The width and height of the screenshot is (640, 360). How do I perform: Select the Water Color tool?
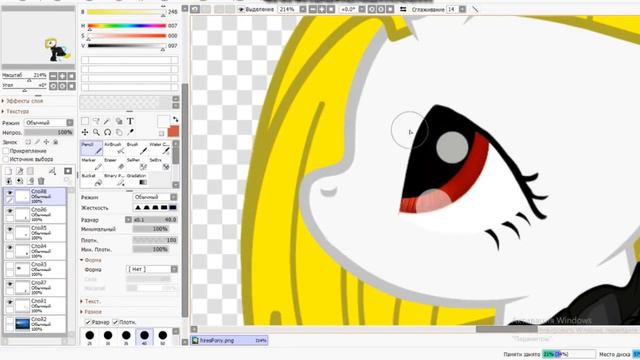pyautogui.click(x=160, y=148)
